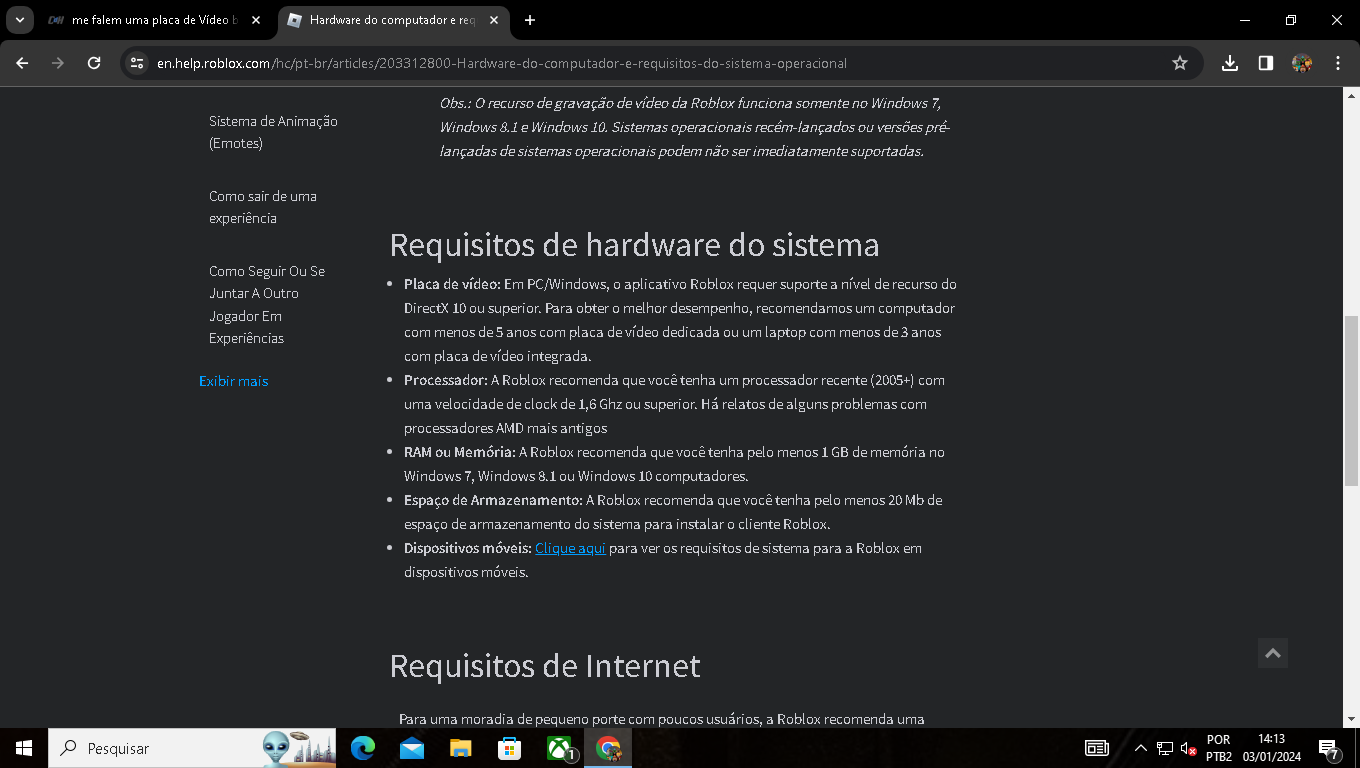Open Mail app from taskbar
This screenshot has width=1360, height=768.
[411, 748]
